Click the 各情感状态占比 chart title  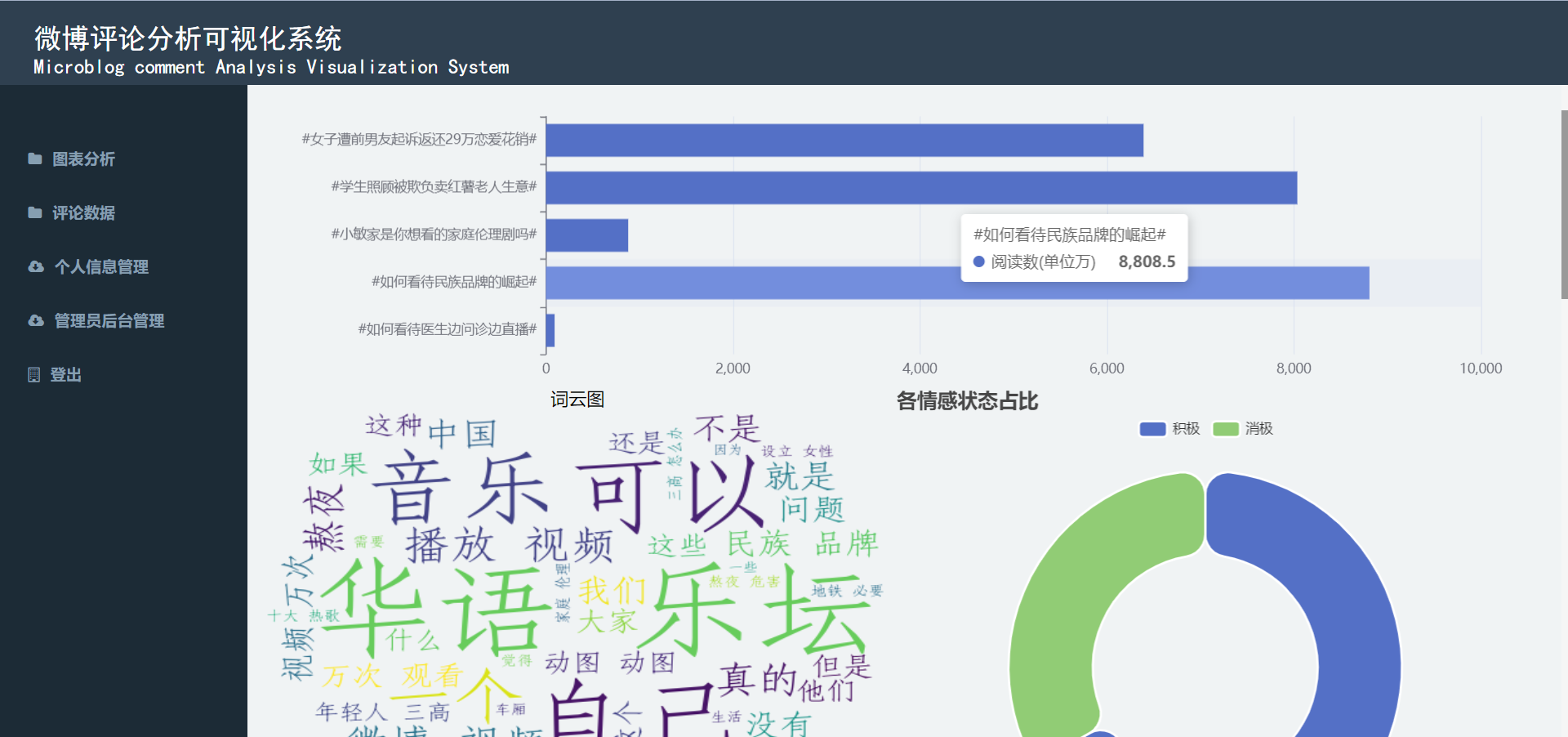point(967,401)
